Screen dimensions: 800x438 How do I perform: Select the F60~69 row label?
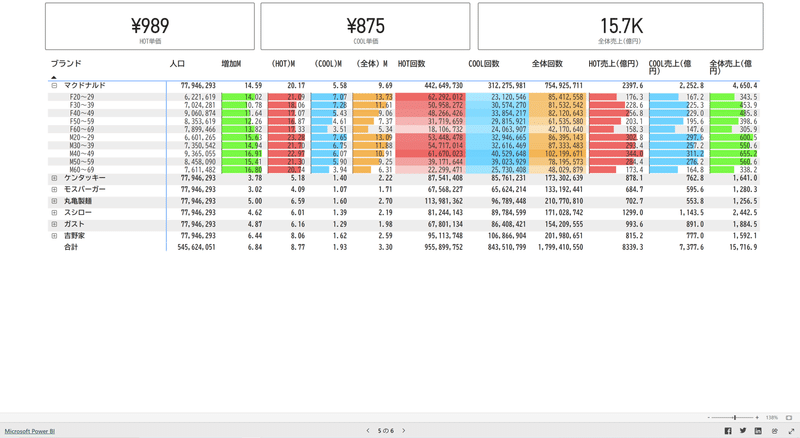82,130
